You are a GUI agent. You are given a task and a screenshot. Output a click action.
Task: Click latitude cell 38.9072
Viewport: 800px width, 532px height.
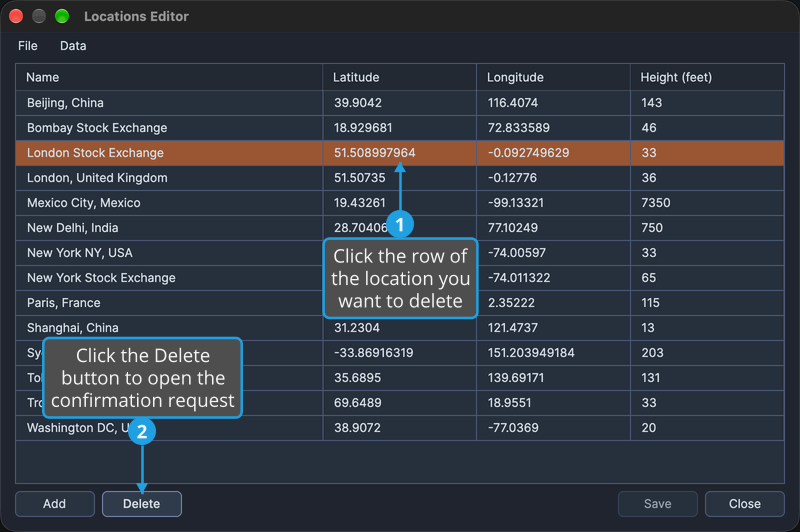pos(399,428)
